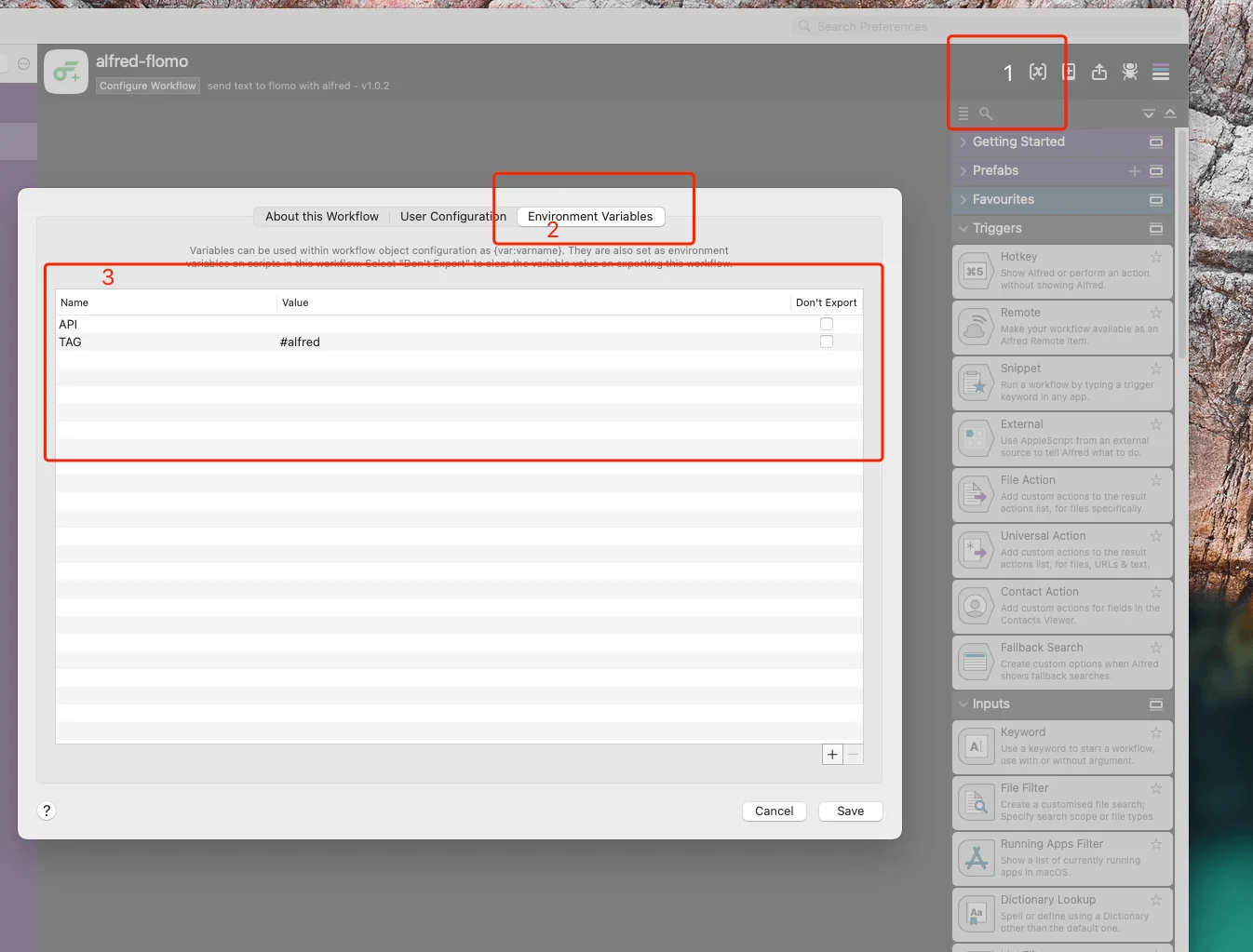Viewport: 1253px width, 952px height.
Task: Collapse the Inputs section
Action: [x=963, y=704]
